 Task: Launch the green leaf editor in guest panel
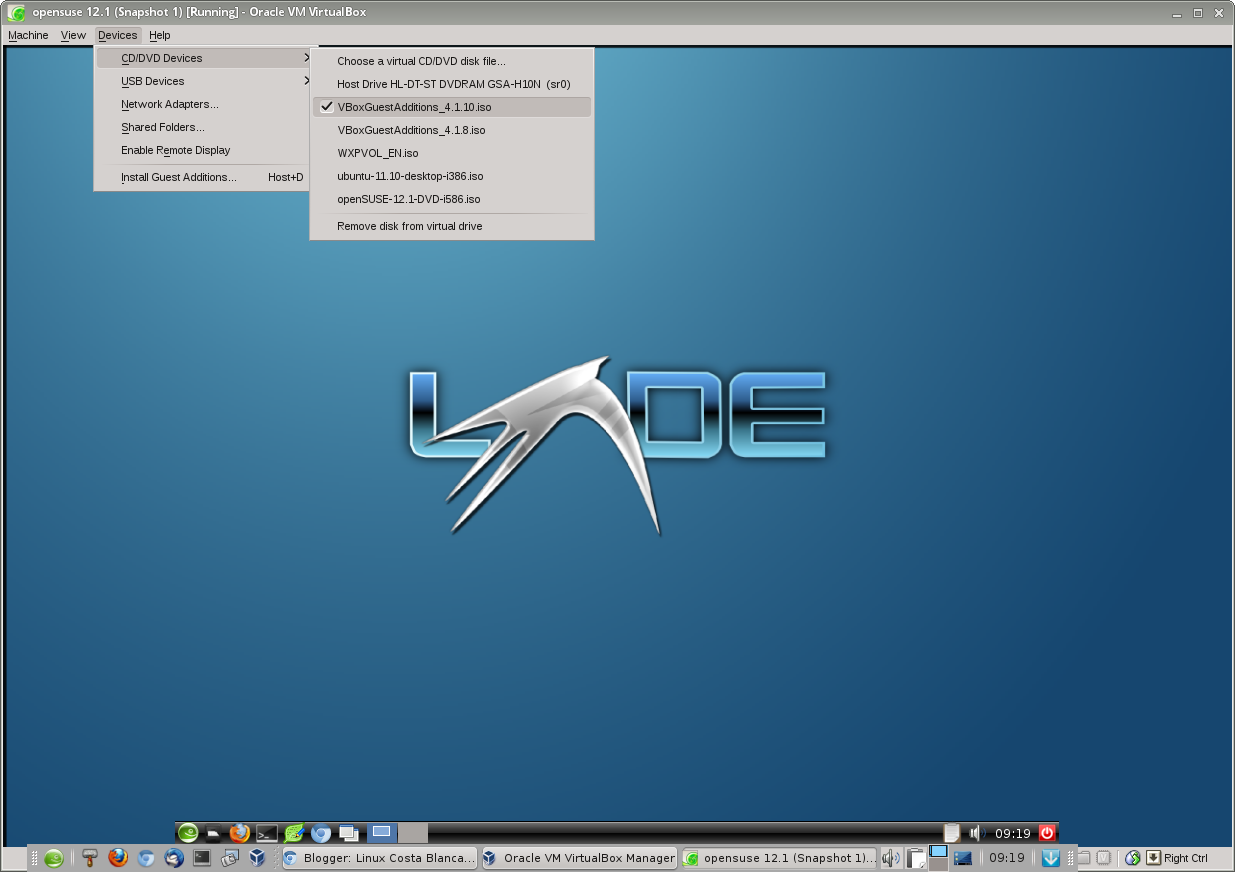tap(293, 833)
